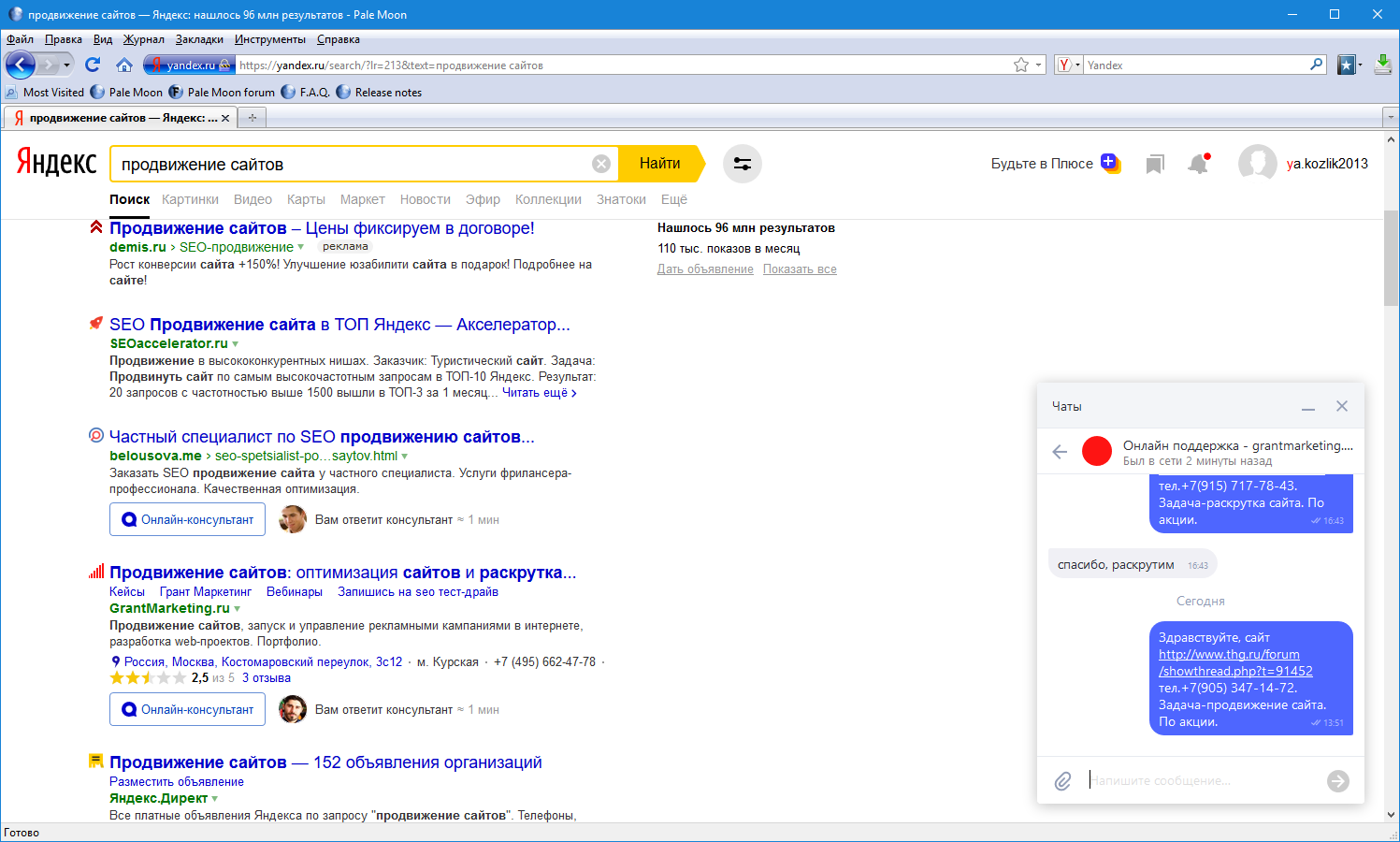This screenshot has height=842, width=1400.
Task: Attach a file in chat with the paperclip
Action: pyautogui.click(x=1063, y=781)
